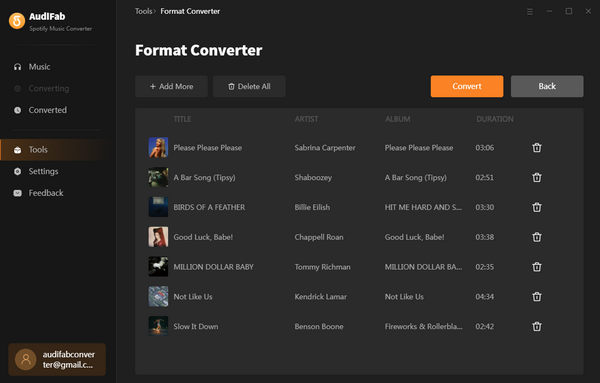
Task: Click the Add More button
Action: point(171,86)
